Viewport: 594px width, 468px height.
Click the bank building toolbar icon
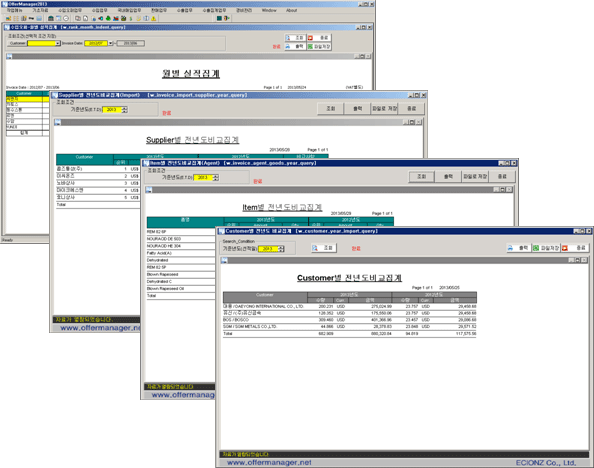click(50, 18)
